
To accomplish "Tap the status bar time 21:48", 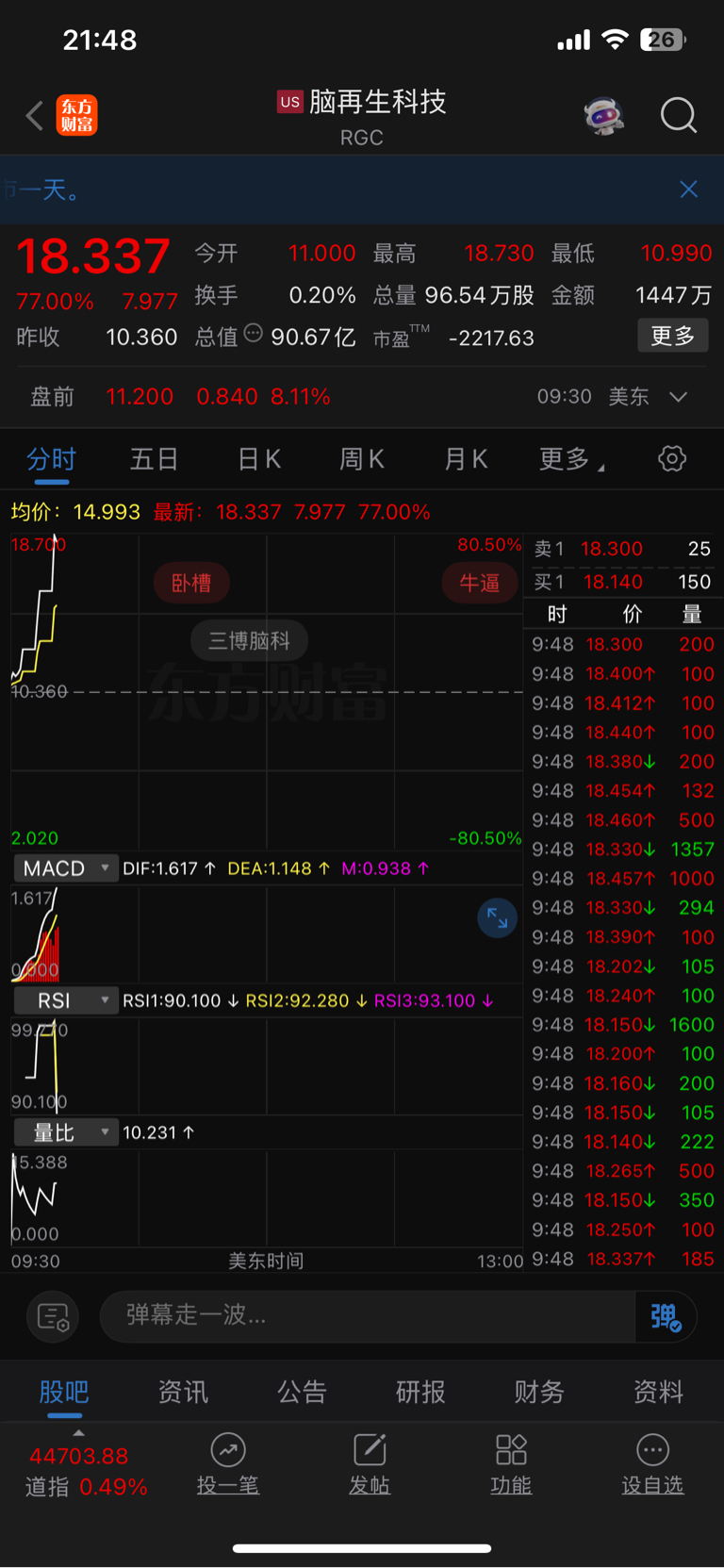I will click(x=100, y=40).
